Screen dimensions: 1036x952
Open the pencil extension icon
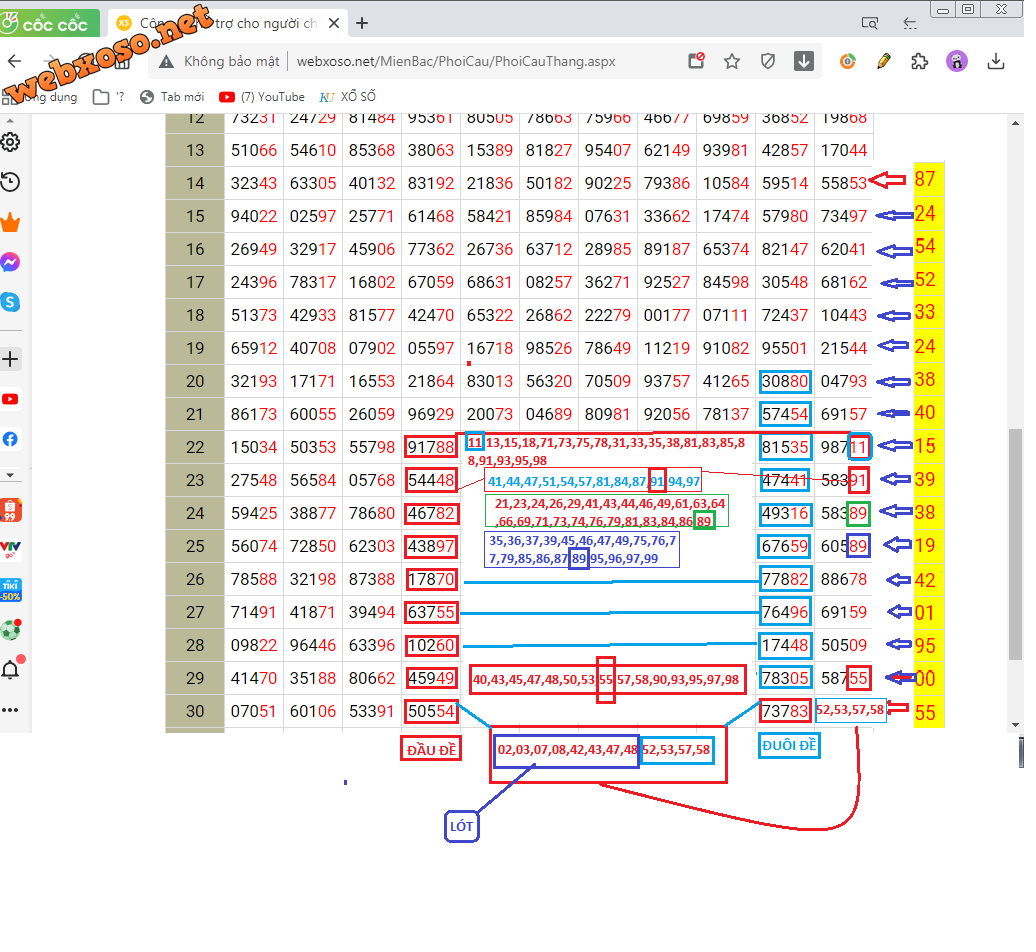point(883,61)
